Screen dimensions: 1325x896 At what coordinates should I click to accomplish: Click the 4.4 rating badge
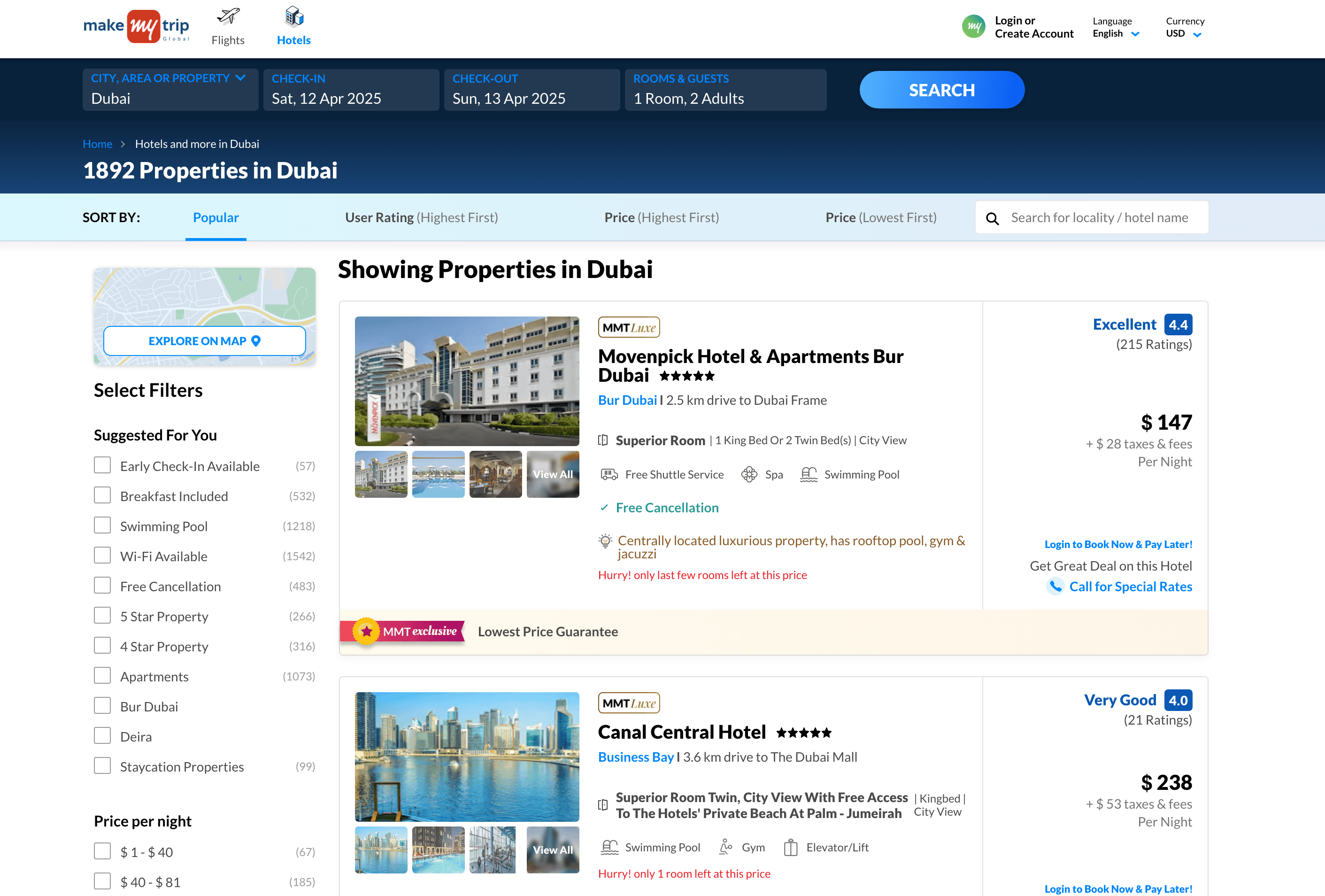(x=1178, y=324)
